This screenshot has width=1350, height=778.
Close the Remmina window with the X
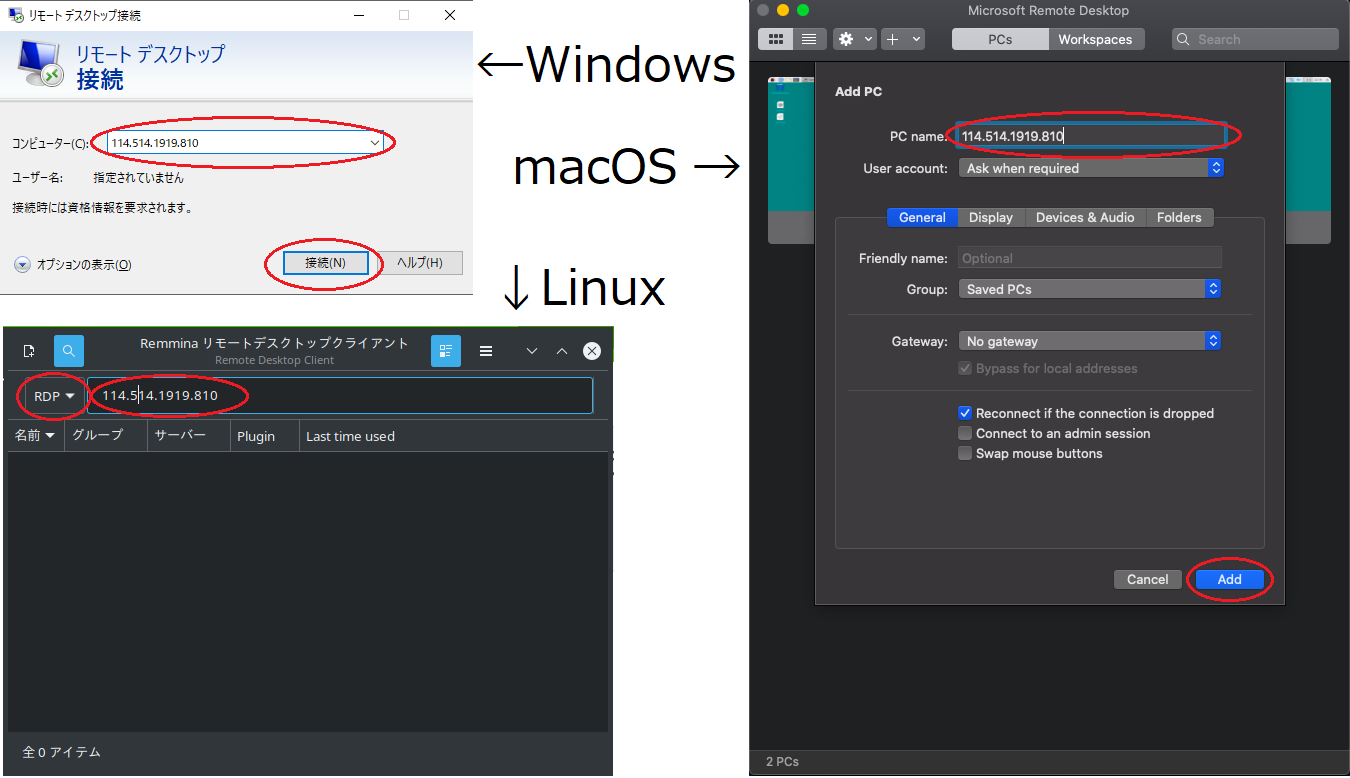tap(592, 351)
